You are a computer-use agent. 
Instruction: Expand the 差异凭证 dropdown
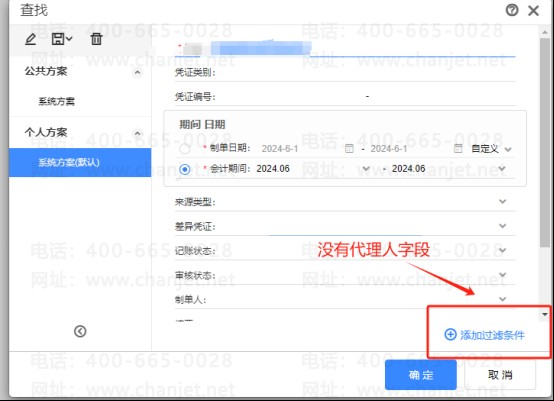coord(502,226)
